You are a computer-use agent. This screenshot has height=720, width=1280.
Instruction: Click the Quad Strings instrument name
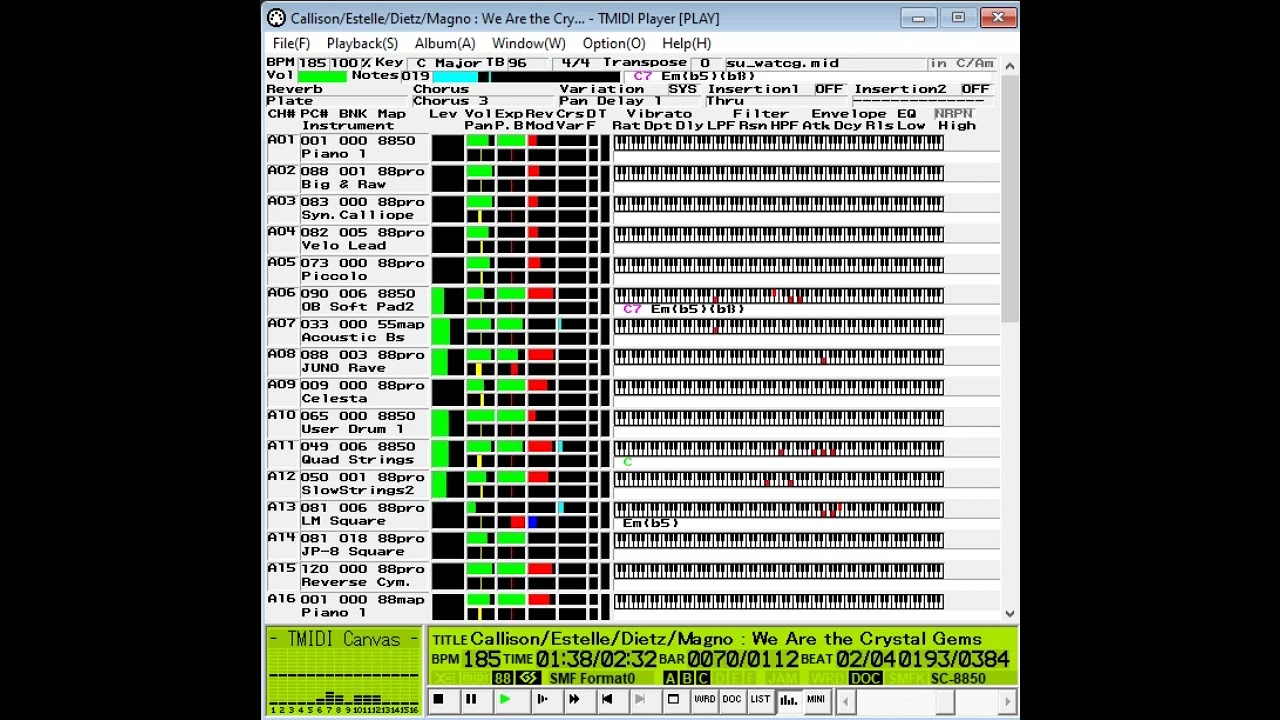point(357,459)
